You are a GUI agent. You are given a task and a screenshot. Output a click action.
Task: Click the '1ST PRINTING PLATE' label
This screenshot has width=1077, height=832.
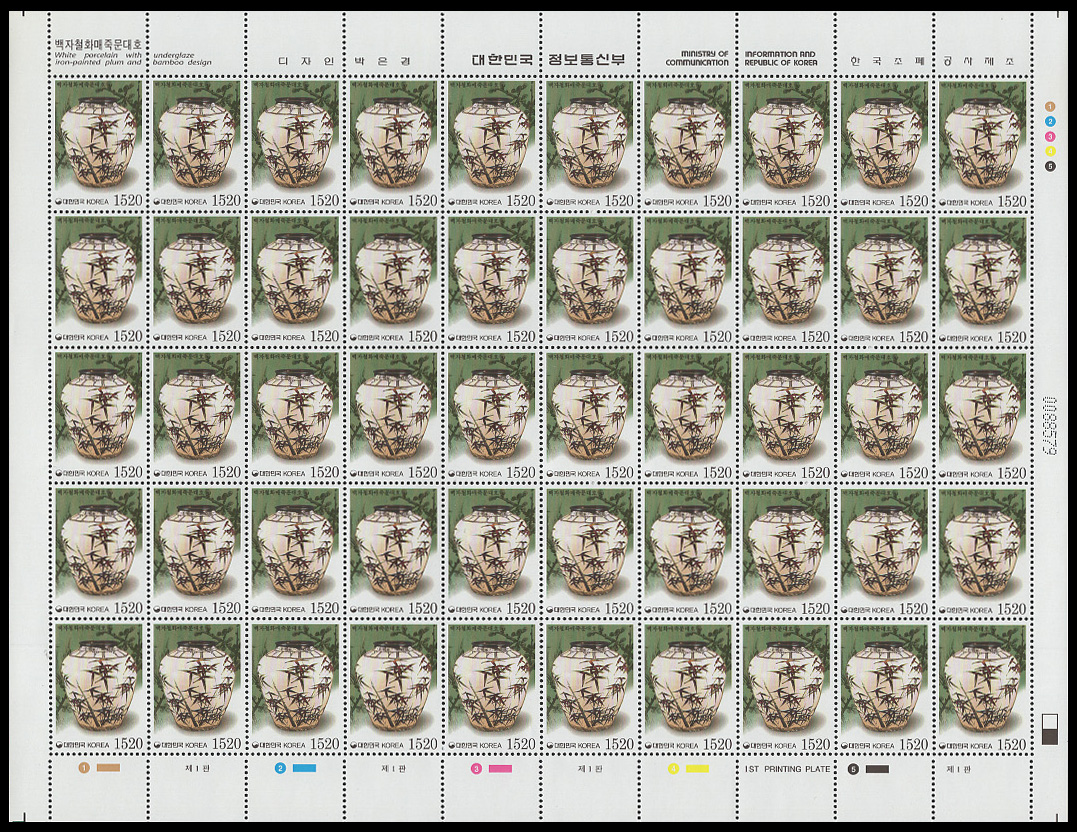[x=787, y=769]
